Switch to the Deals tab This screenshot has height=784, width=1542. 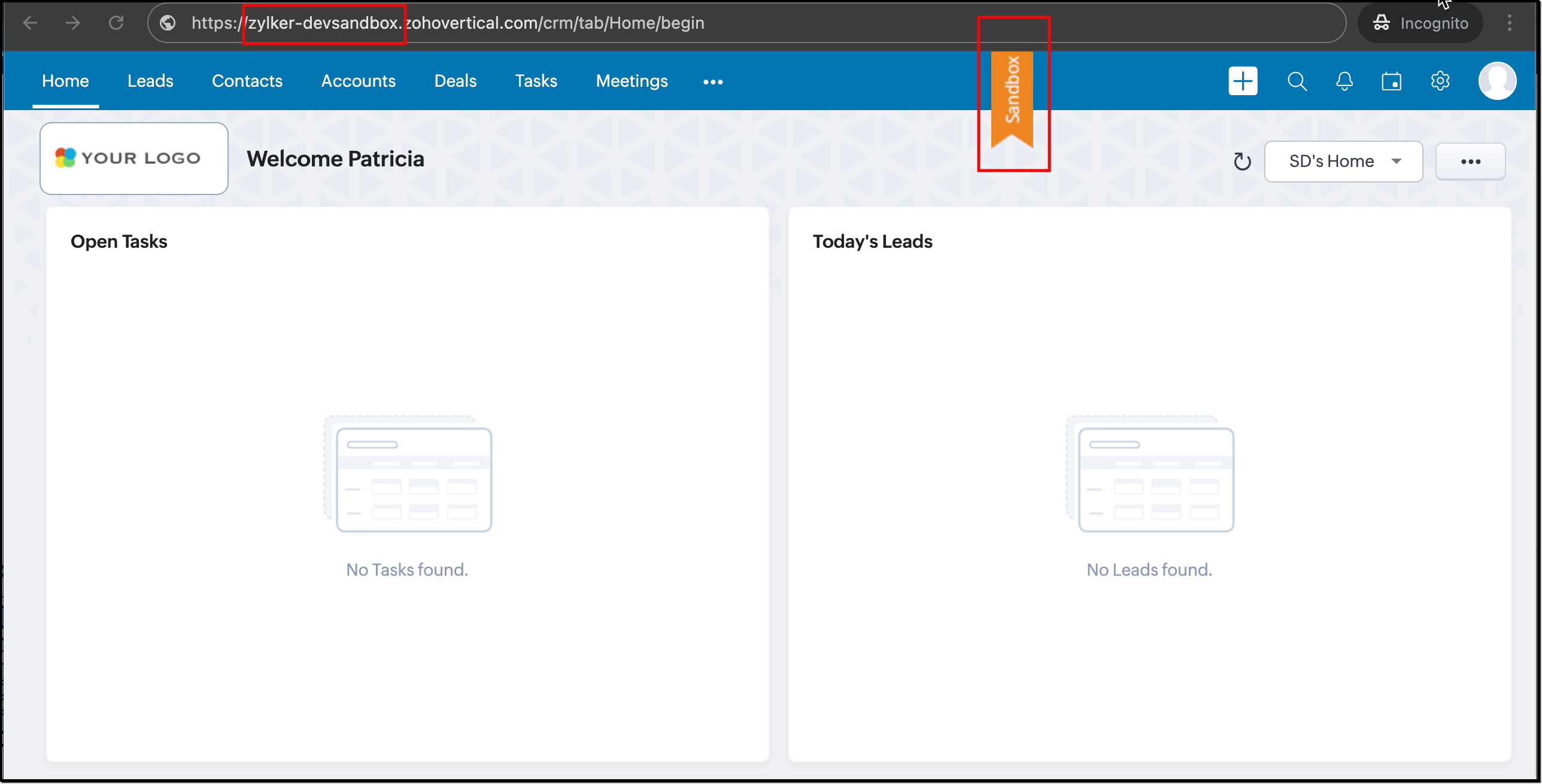455,81
